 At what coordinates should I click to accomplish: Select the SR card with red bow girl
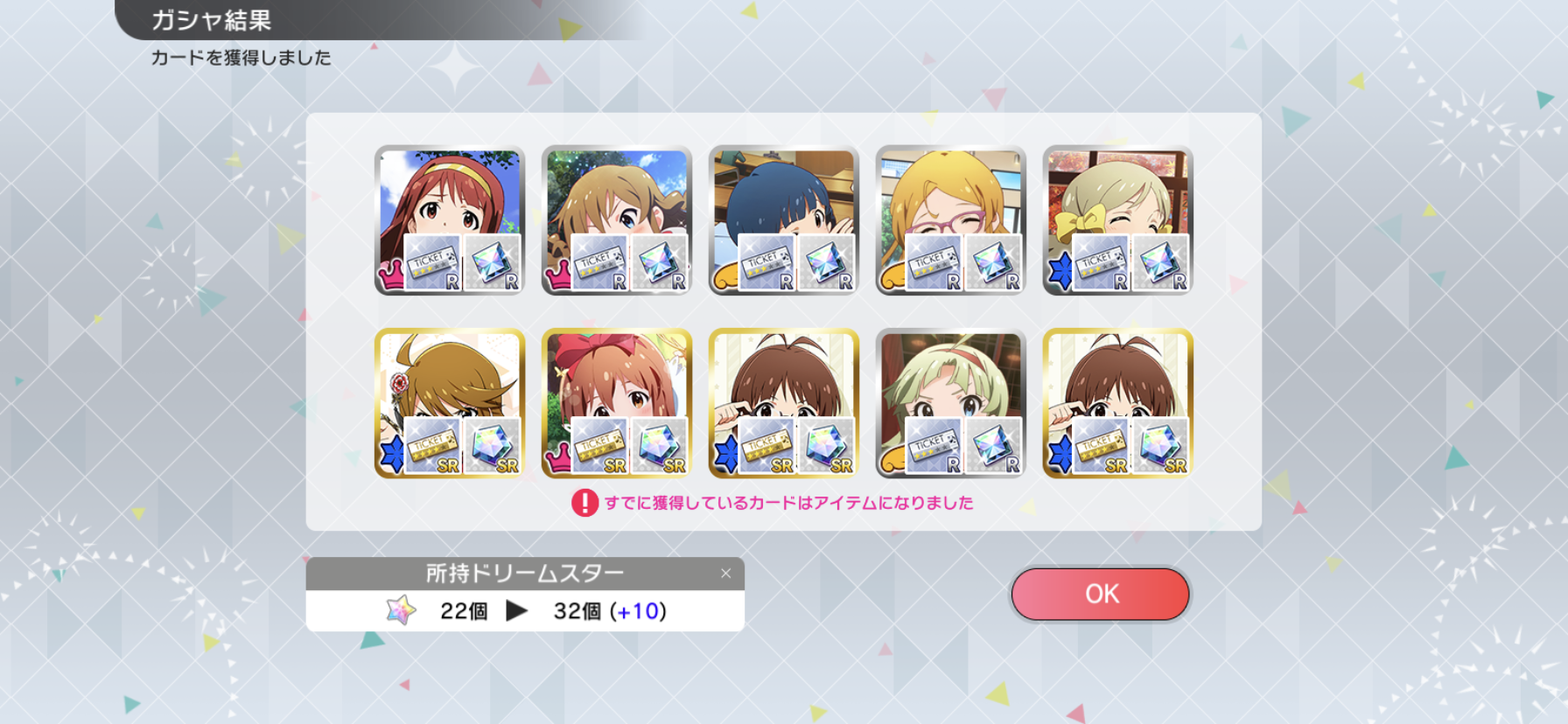[617, 403]
